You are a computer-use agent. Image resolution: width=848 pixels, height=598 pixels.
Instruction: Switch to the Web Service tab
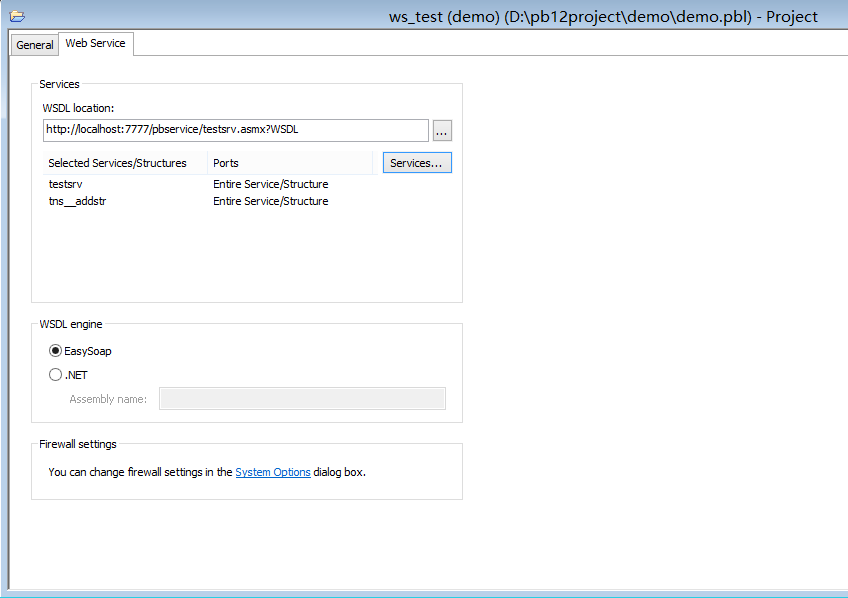coord(95,44)
